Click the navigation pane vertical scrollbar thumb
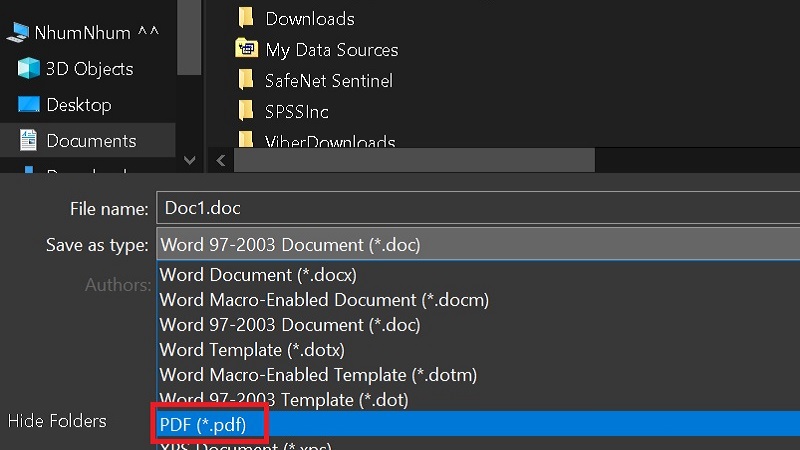 [189, 37]
